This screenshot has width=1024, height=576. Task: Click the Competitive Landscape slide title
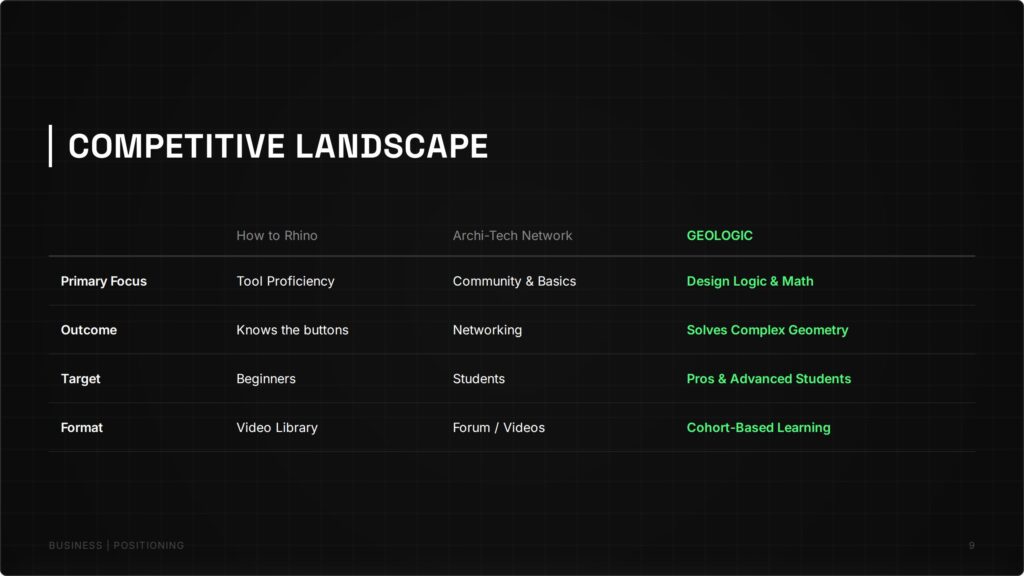[x=278, y=146]
